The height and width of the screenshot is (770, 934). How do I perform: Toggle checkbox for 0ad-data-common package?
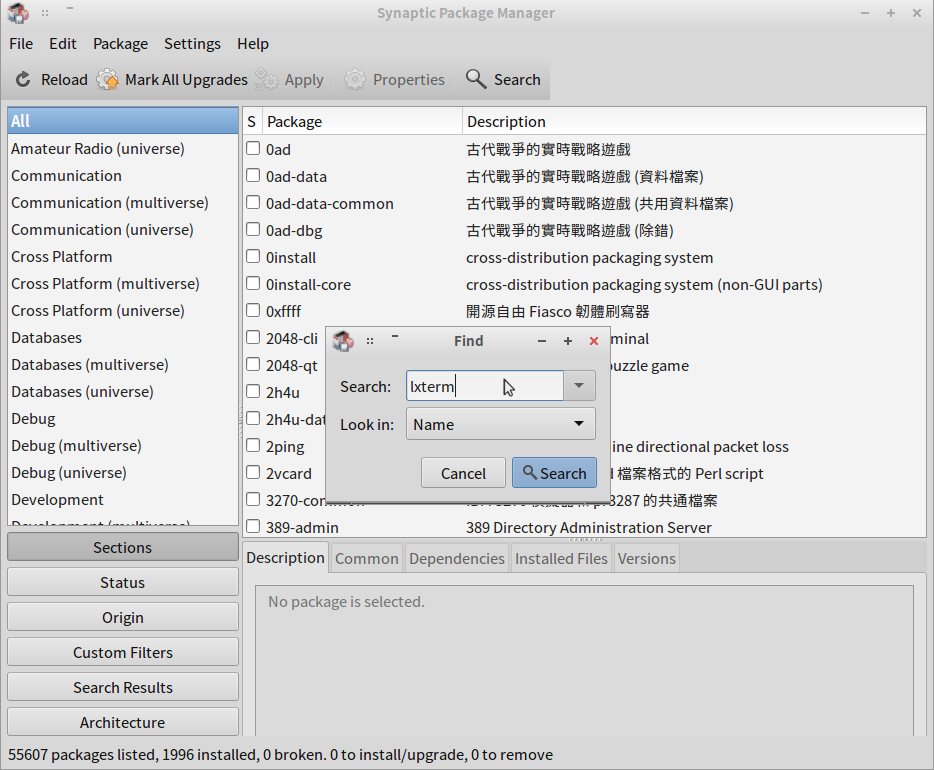pyautogui.click(x=253, y=202)
